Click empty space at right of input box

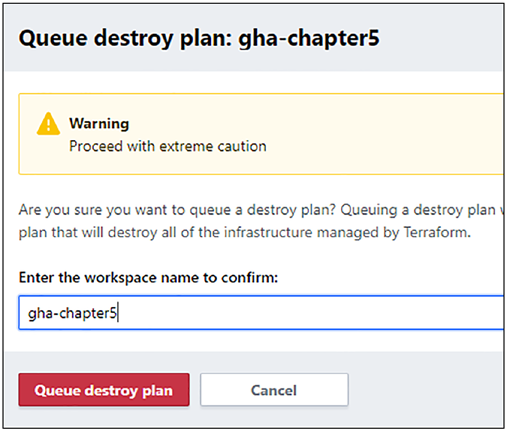pos(333,313)
